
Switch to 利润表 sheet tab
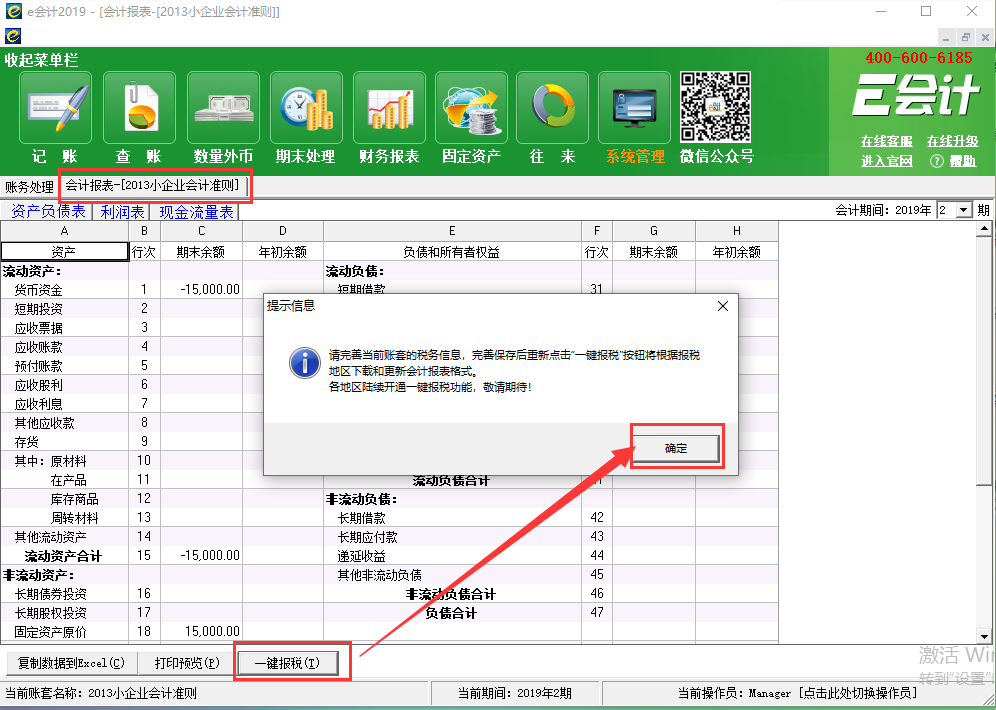point(122,211)
